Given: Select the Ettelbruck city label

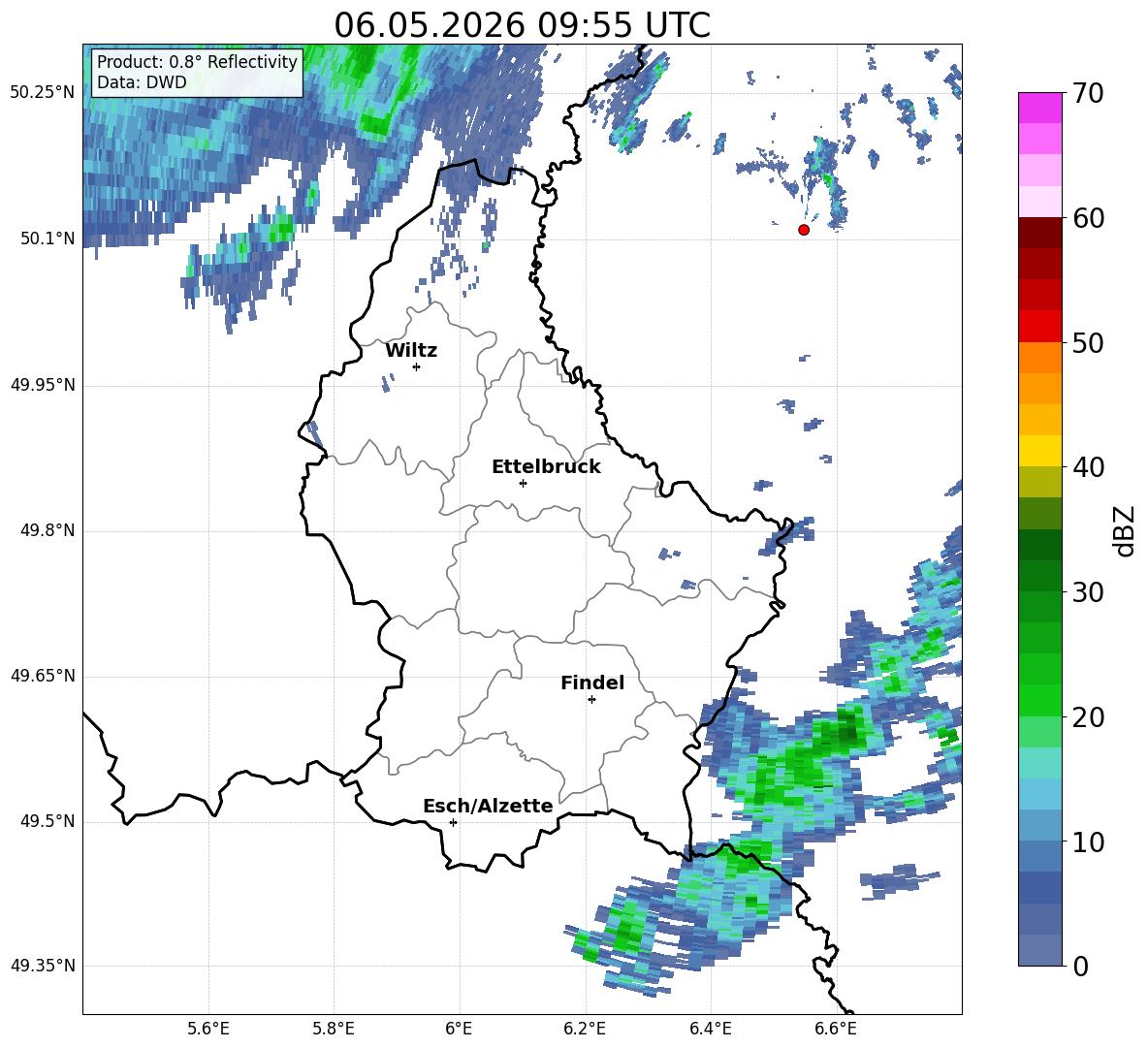Looking at the screenshot, I should pos(546,467).
